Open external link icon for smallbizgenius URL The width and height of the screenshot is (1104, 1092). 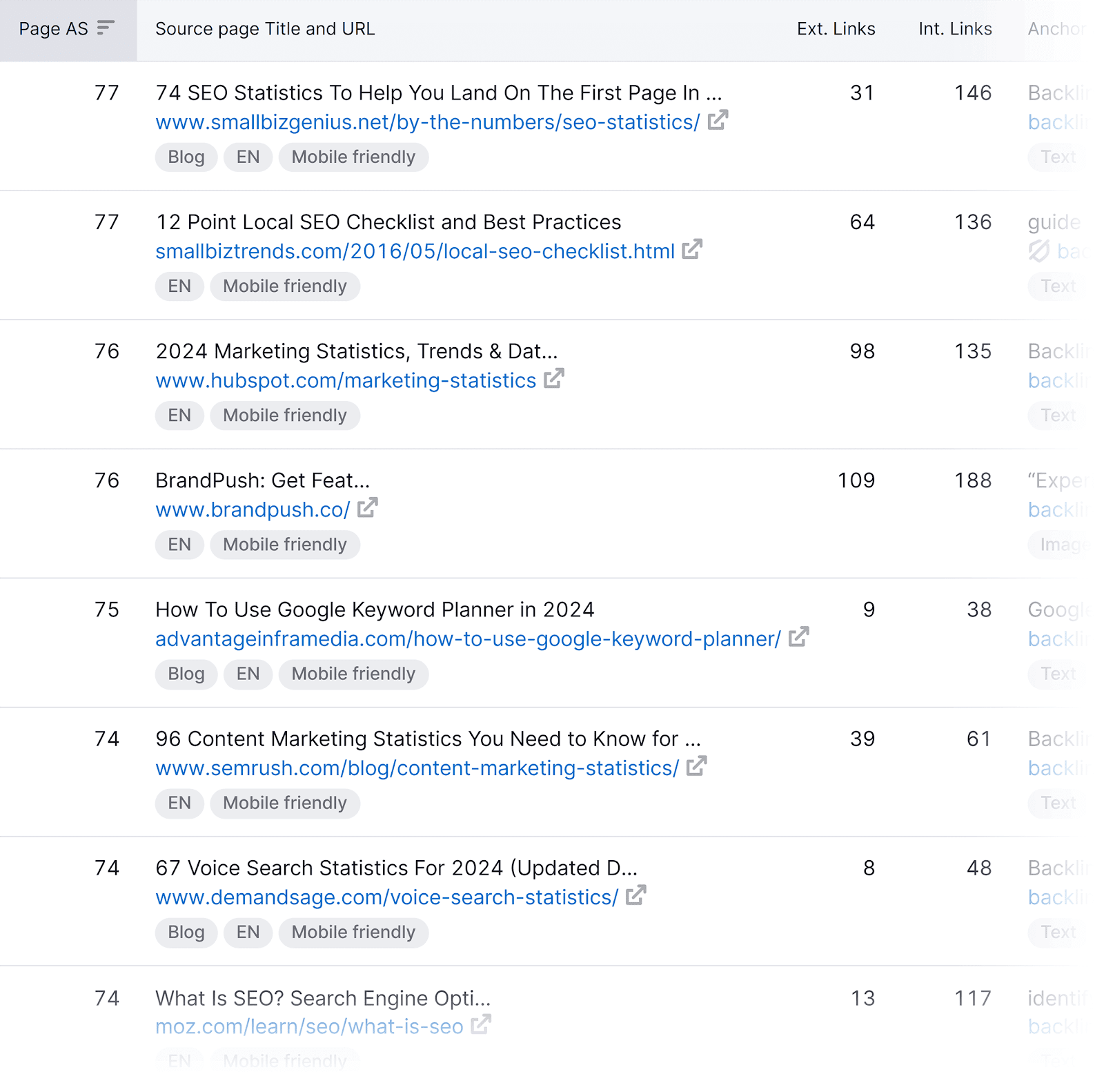[718, 120]
